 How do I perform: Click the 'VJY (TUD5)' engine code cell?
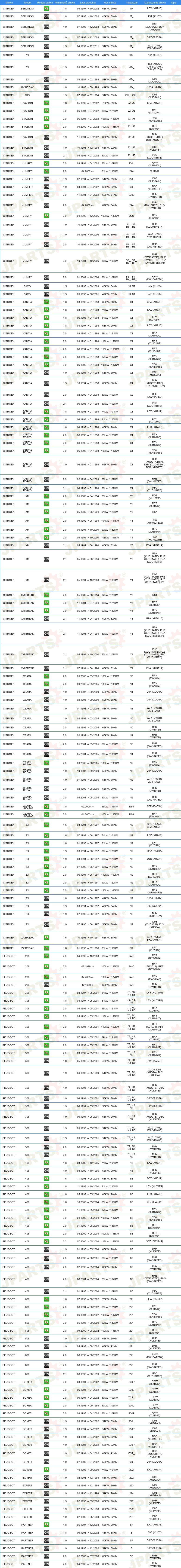point(155,286)
